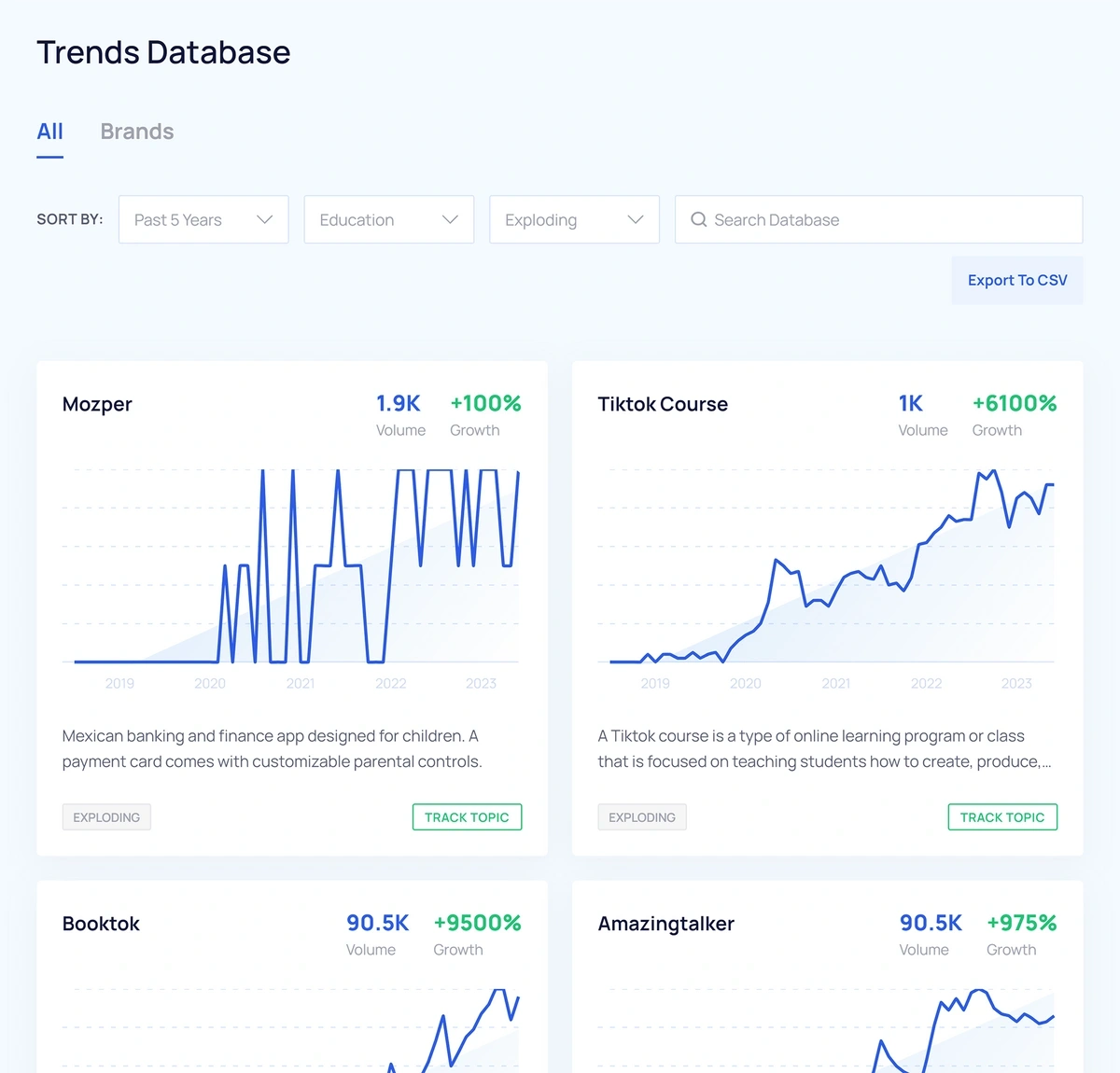Open the Mozper trend title
This screenshot has height=1073, width=1120.
click(97, 404)
